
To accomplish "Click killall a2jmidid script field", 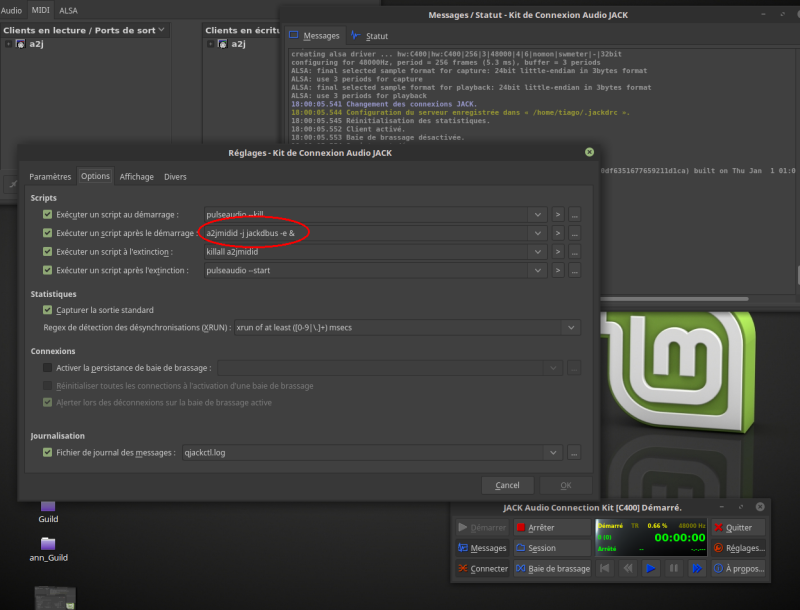I will (x=366, y=252).
